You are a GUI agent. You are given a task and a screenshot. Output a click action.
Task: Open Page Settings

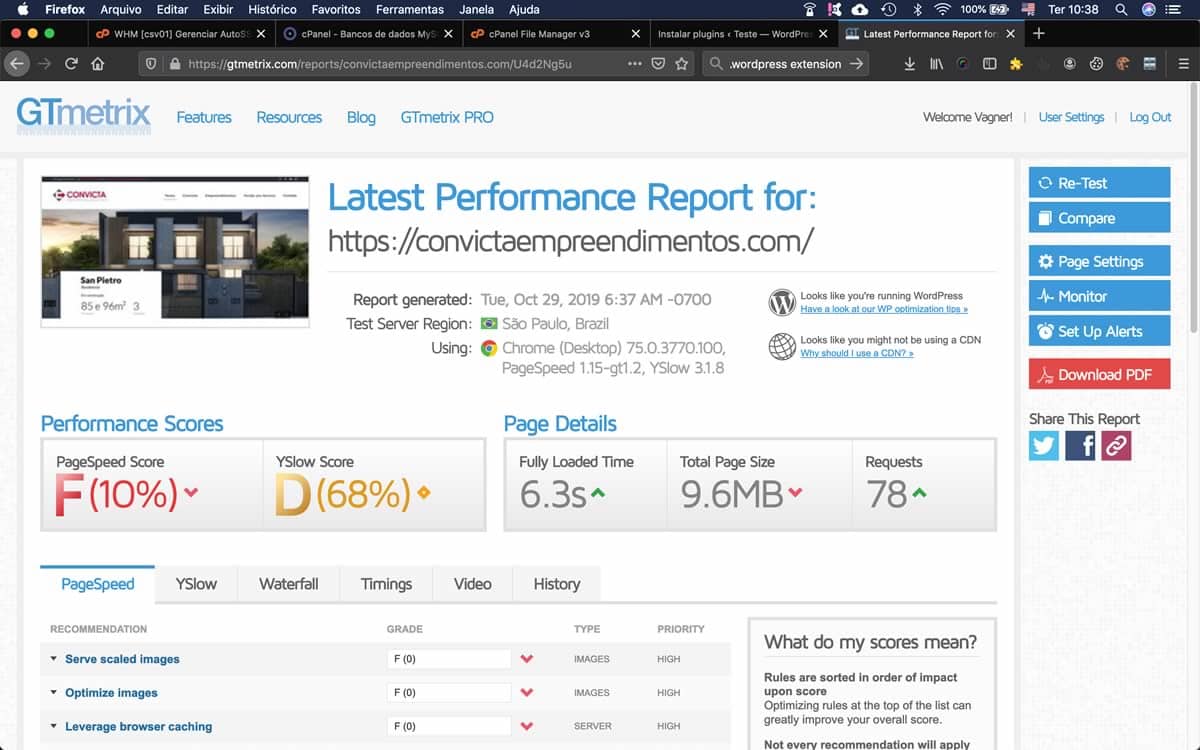1099,261
